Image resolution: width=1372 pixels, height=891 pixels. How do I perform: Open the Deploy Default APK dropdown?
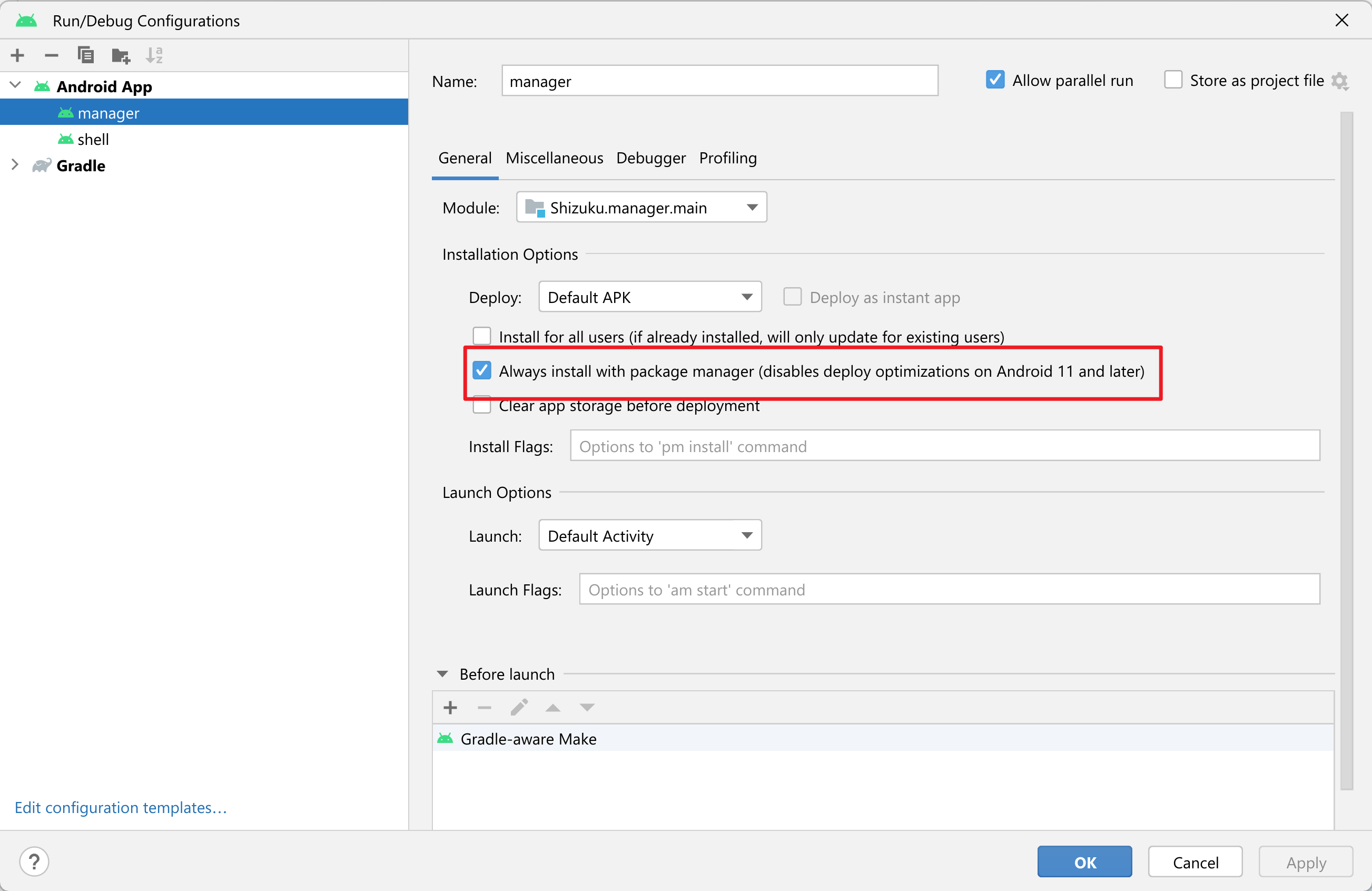[650, 297]
